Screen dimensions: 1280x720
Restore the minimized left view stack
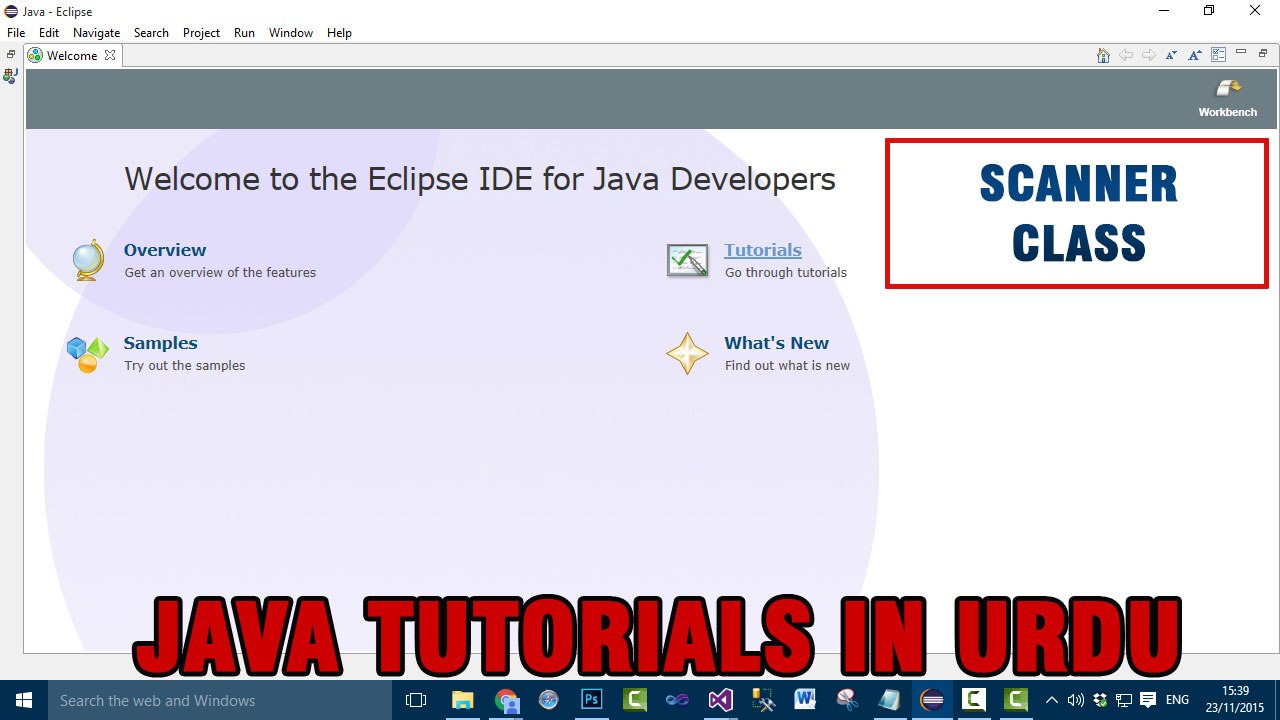(11, 55)
